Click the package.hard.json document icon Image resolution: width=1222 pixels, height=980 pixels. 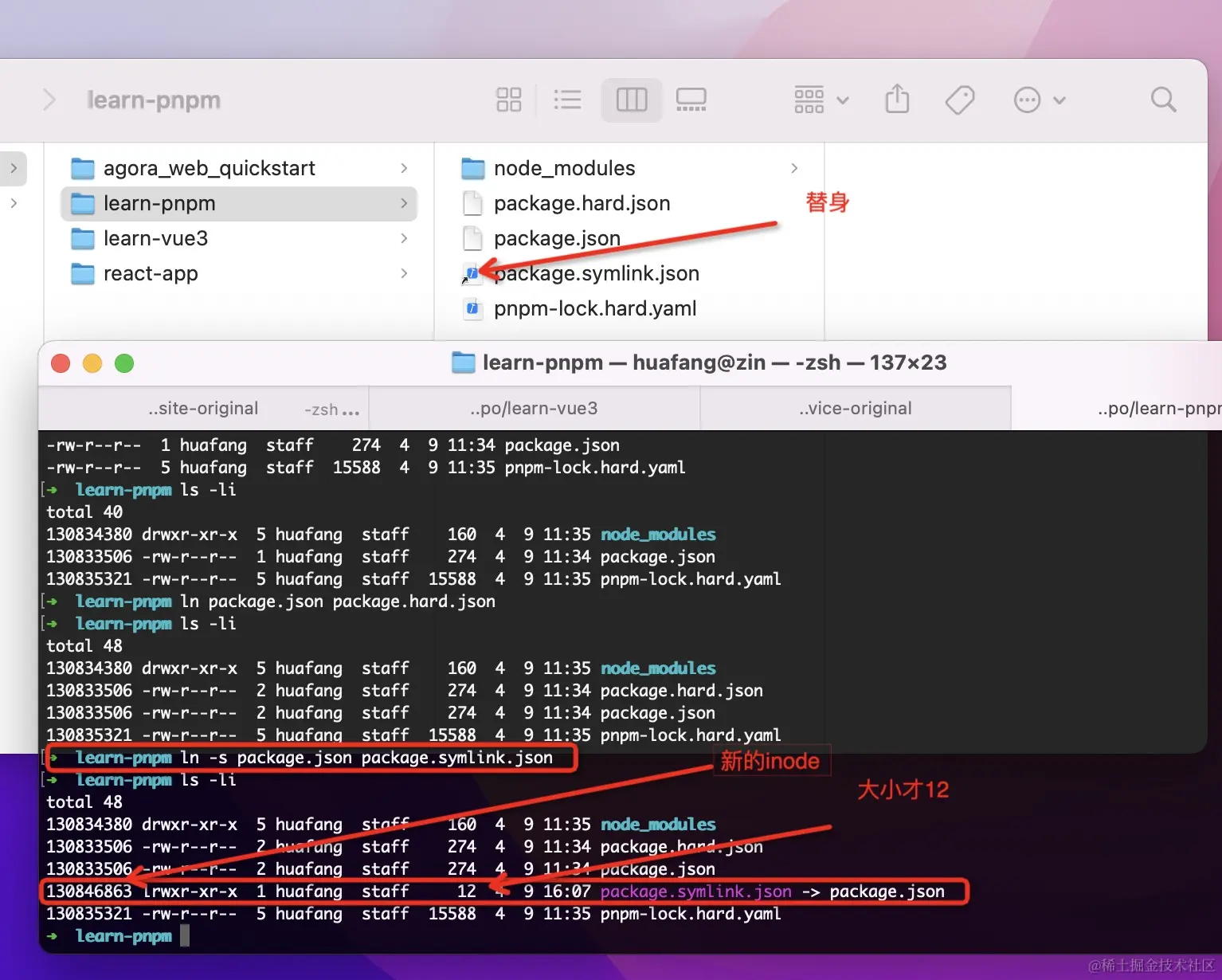point(473,203)
